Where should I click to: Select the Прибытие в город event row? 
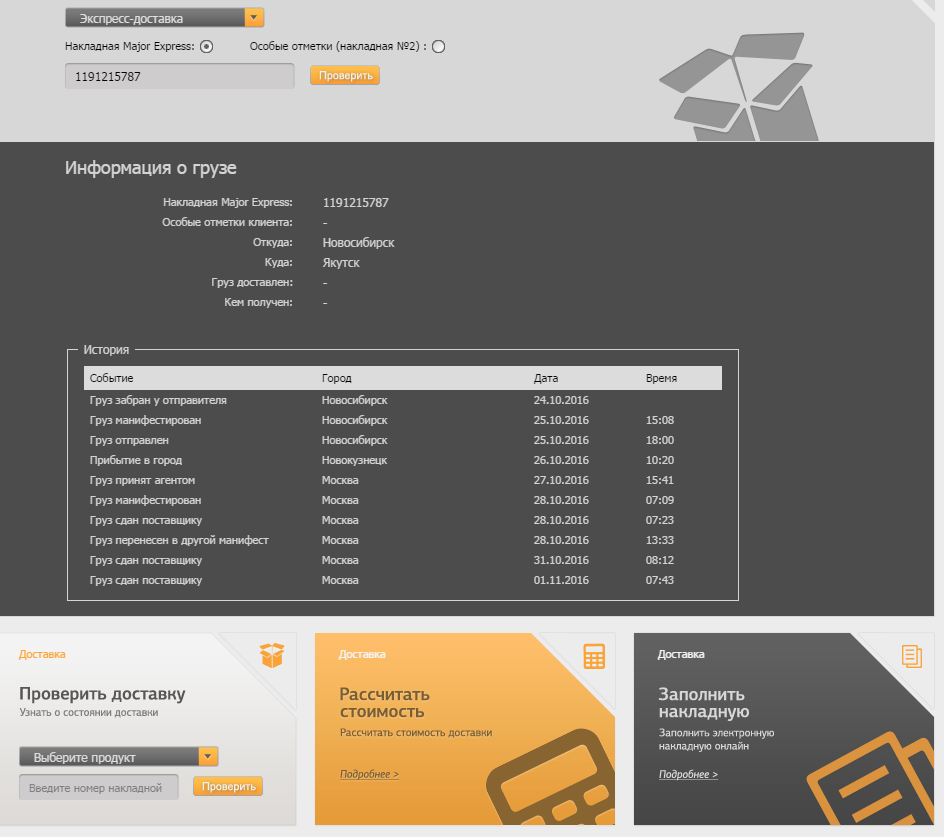pos(403,460)
